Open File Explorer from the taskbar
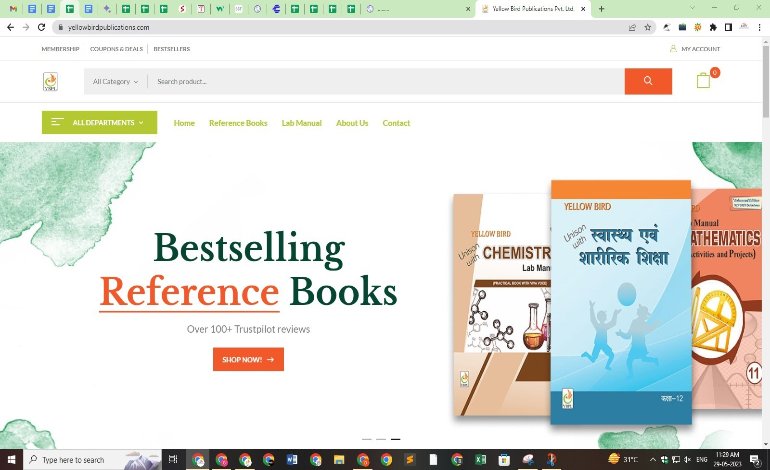Image resolution: width=770 pixels, height=470 pixels. [x=339, y=460]
